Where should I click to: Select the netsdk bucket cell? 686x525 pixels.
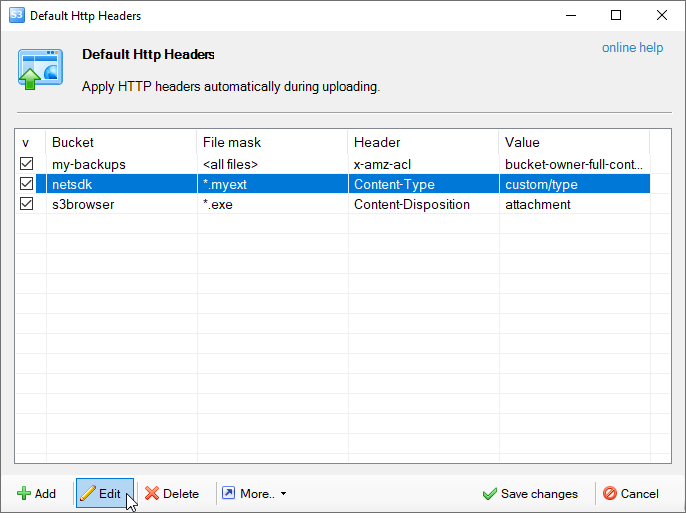[121, 184]
